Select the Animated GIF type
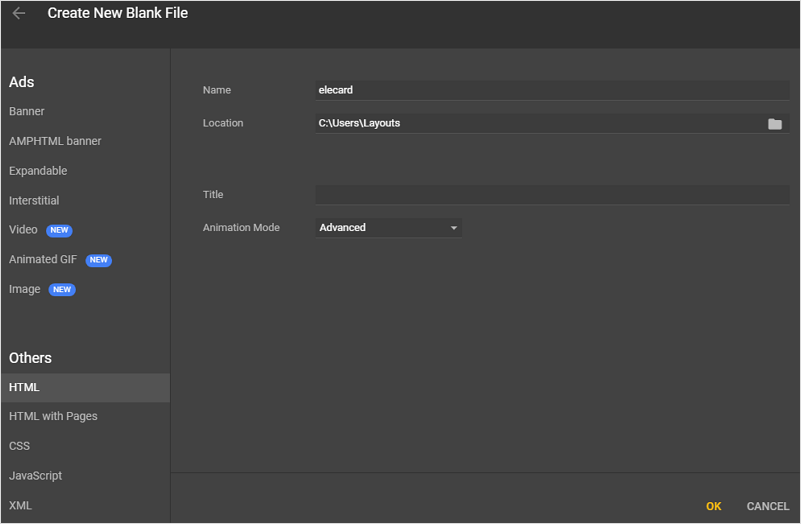Viewport: 801px width, 524px height. tap(43, 259)
